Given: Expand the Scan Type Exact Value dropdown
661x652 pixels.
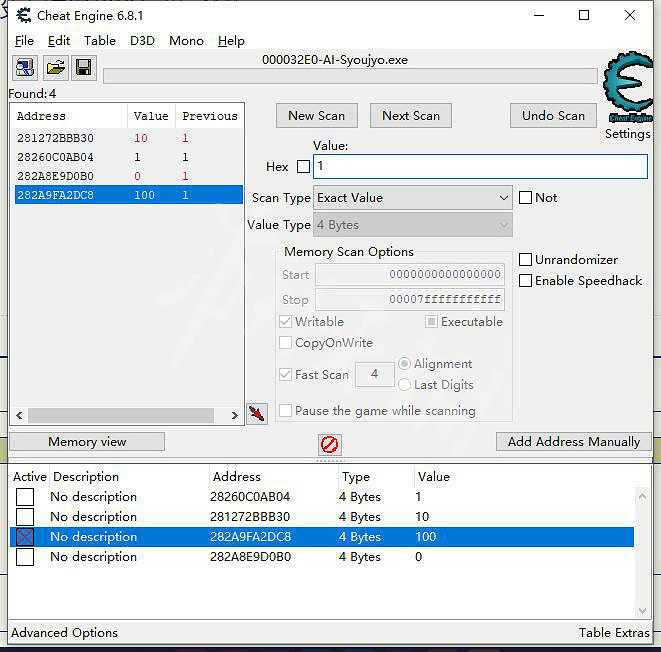Looking at the screenshot, I should pos(413,198).
